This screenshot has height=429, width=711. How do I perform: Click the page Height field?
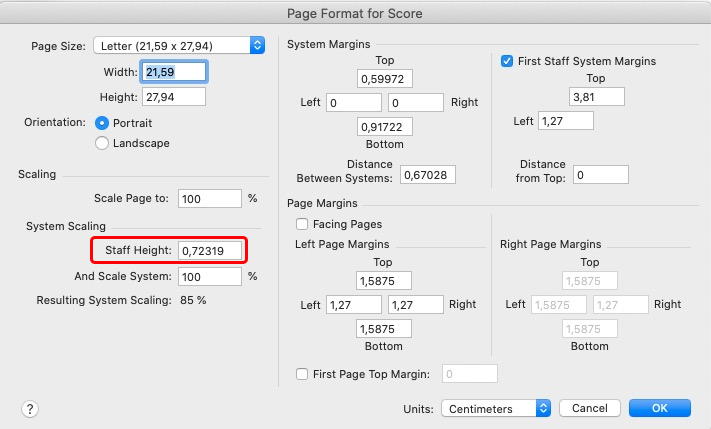point(175,97)
